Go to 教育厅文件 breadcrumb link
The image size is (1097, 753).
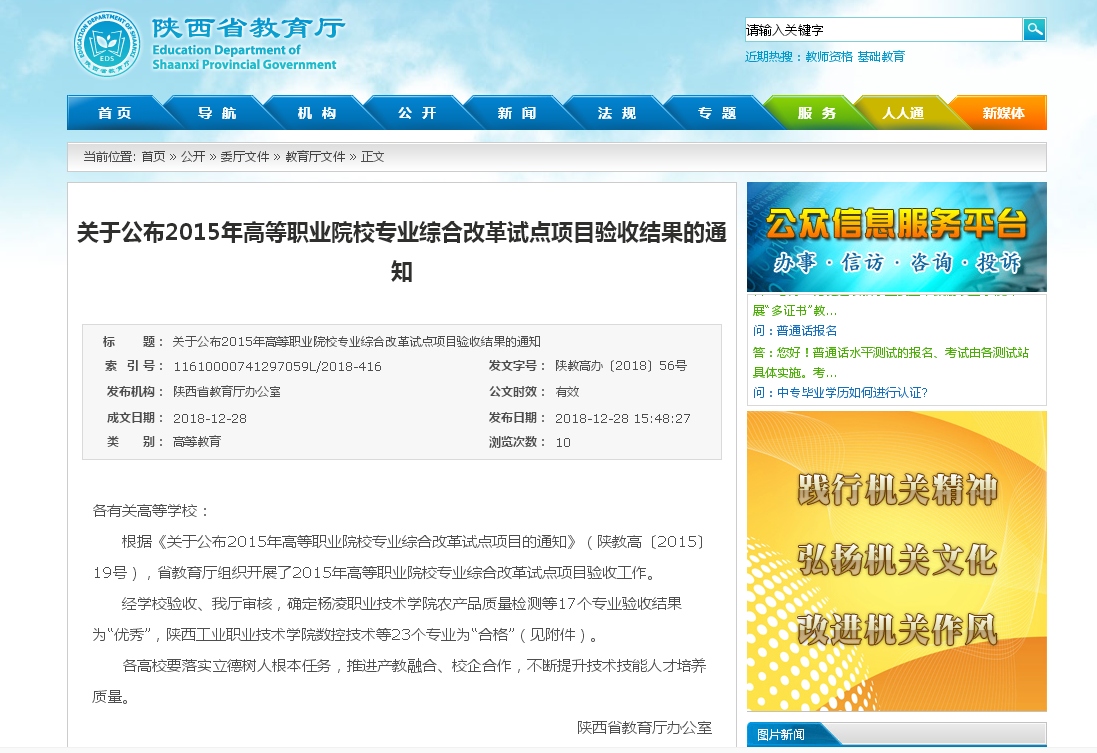point(315,157)
